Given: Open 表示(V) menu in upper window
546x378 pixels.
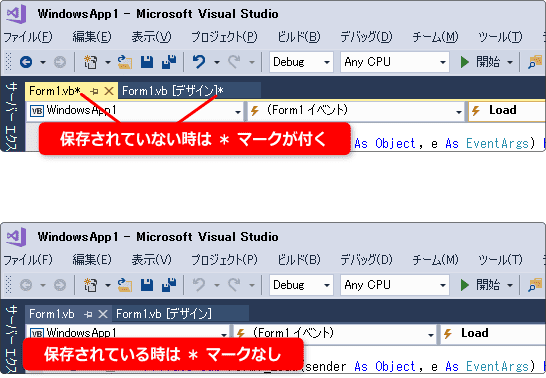Looking at the screenshot, I should pos(151,37).
